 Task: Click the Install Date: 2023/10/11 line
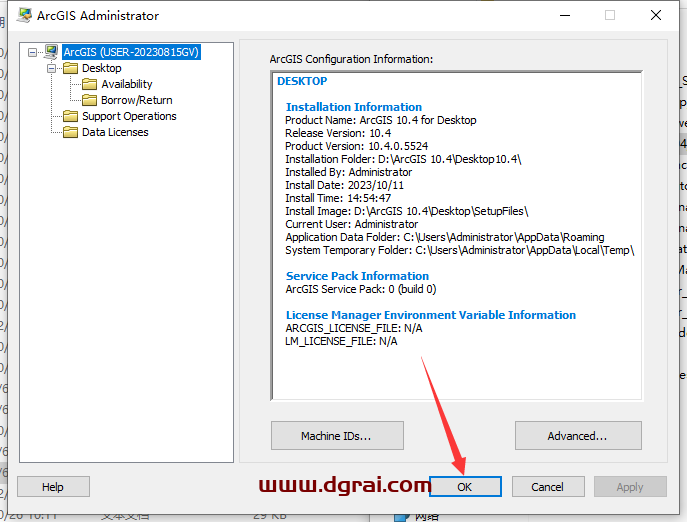(x=344, y=185)
